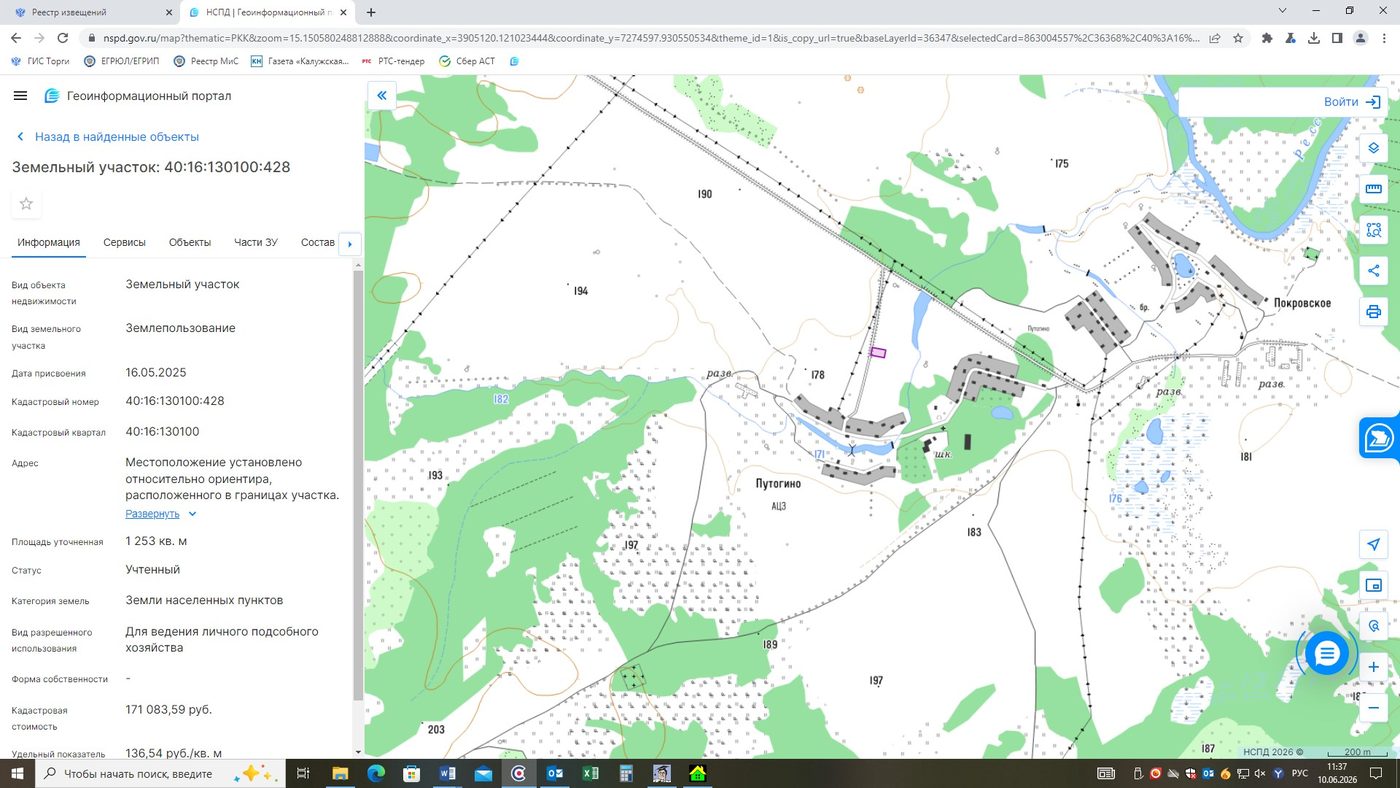Image resolution: width=1400 pixels, height=788 pixels.
Task: Collapse the side panel with double arrow
Action: pyautogui.click(x=381, y=96)
